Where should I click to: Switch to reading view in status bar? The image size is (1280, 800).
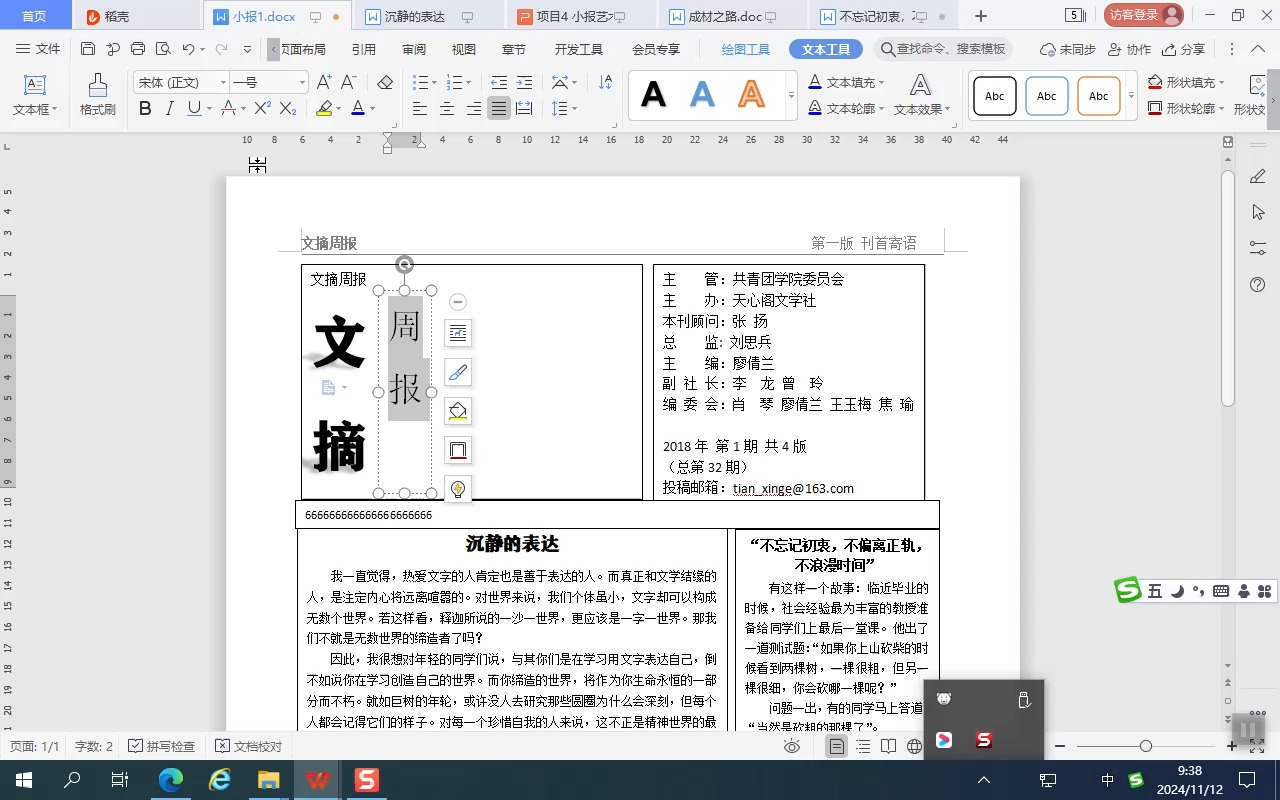888,746
